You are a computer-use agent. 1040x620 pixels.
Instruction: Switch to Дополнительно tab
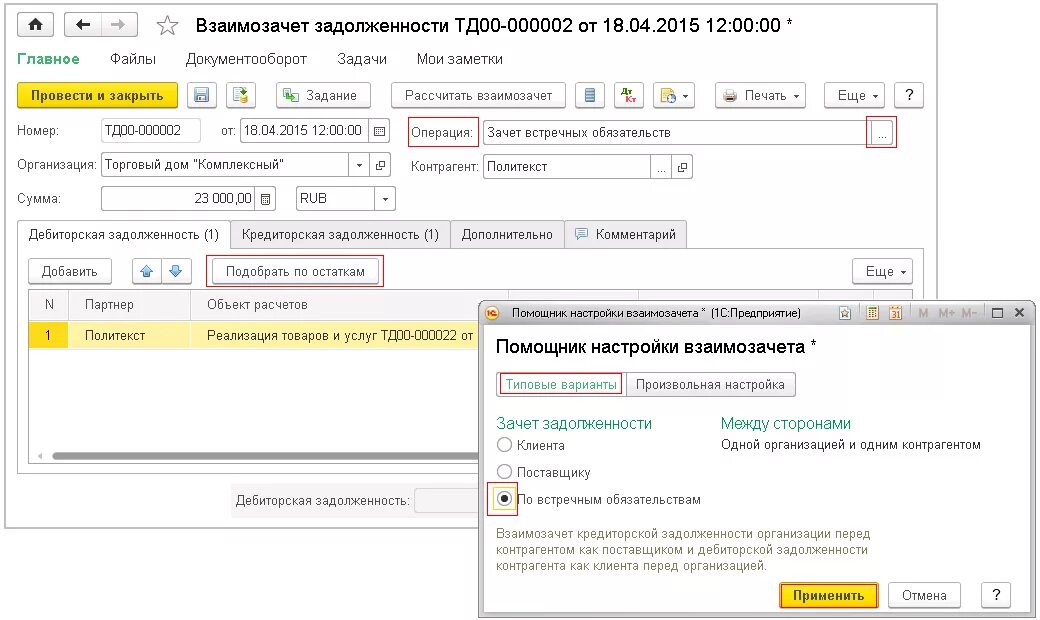pos(507,235)
